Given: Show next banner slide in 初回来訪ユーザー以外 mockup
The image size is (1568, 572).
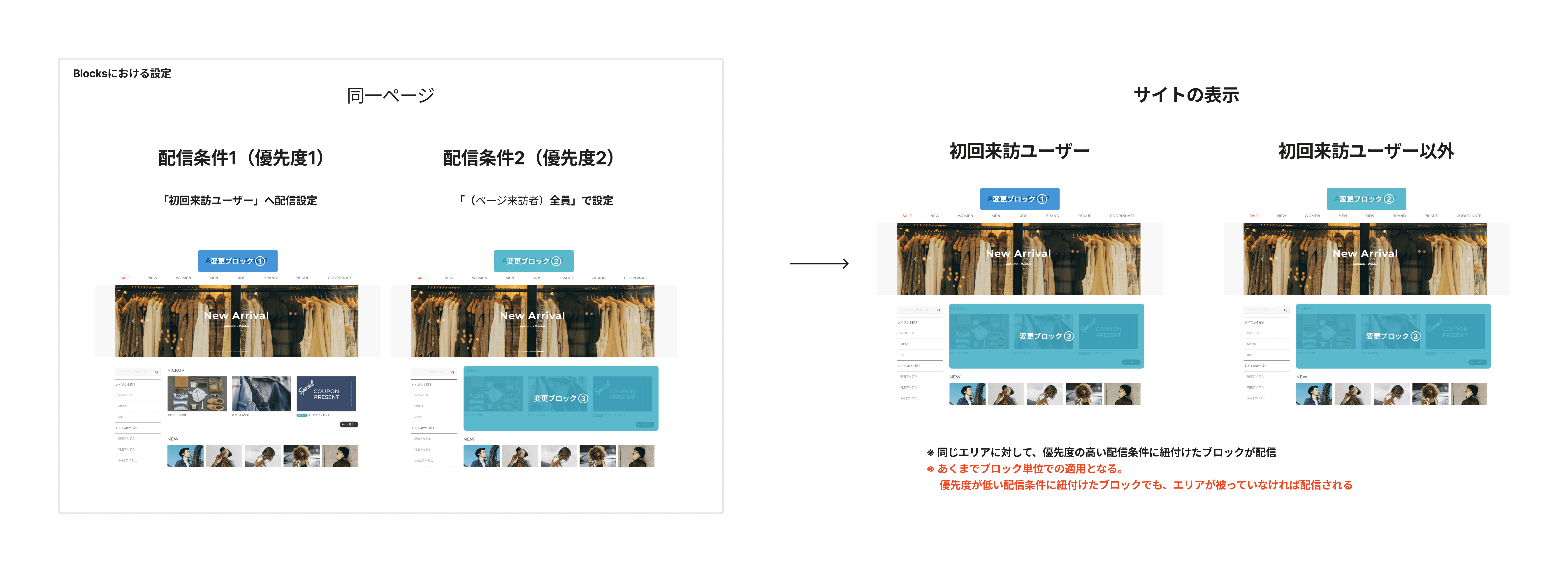Looking at the screenshot, I should coord(1468,259).
